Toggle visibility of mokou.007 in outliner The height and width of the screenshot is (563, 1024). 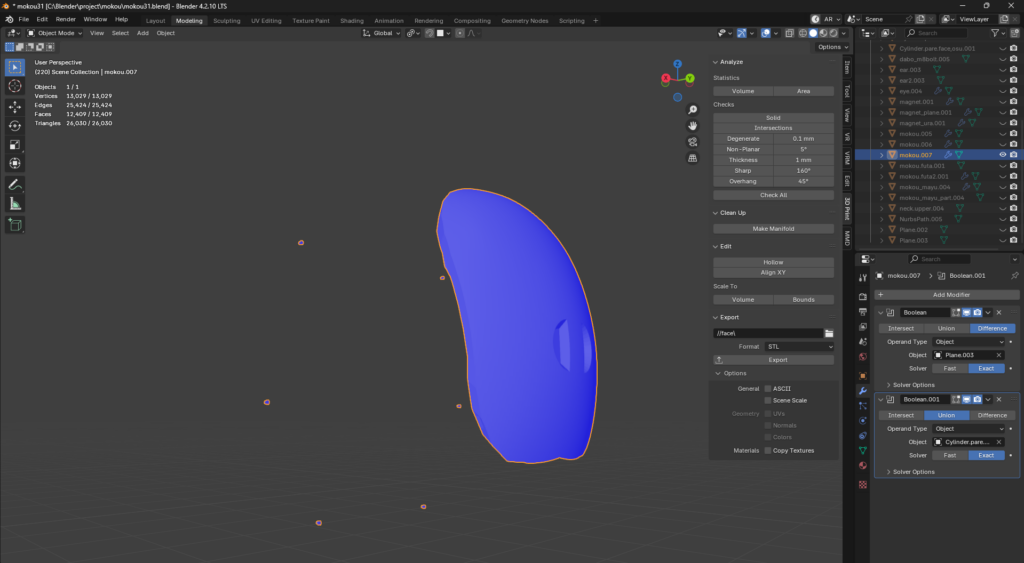click(x=1002, y=155)
